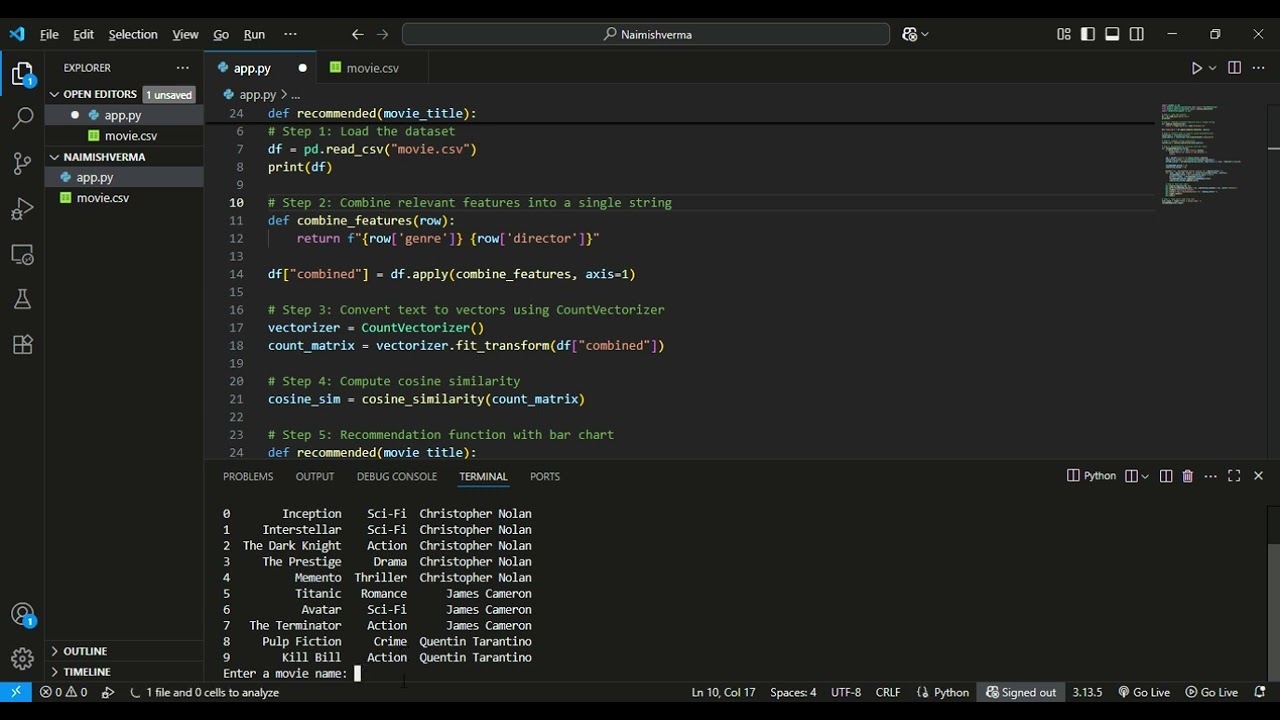Collapse the NAIMISHVERMA folder section

104,157
